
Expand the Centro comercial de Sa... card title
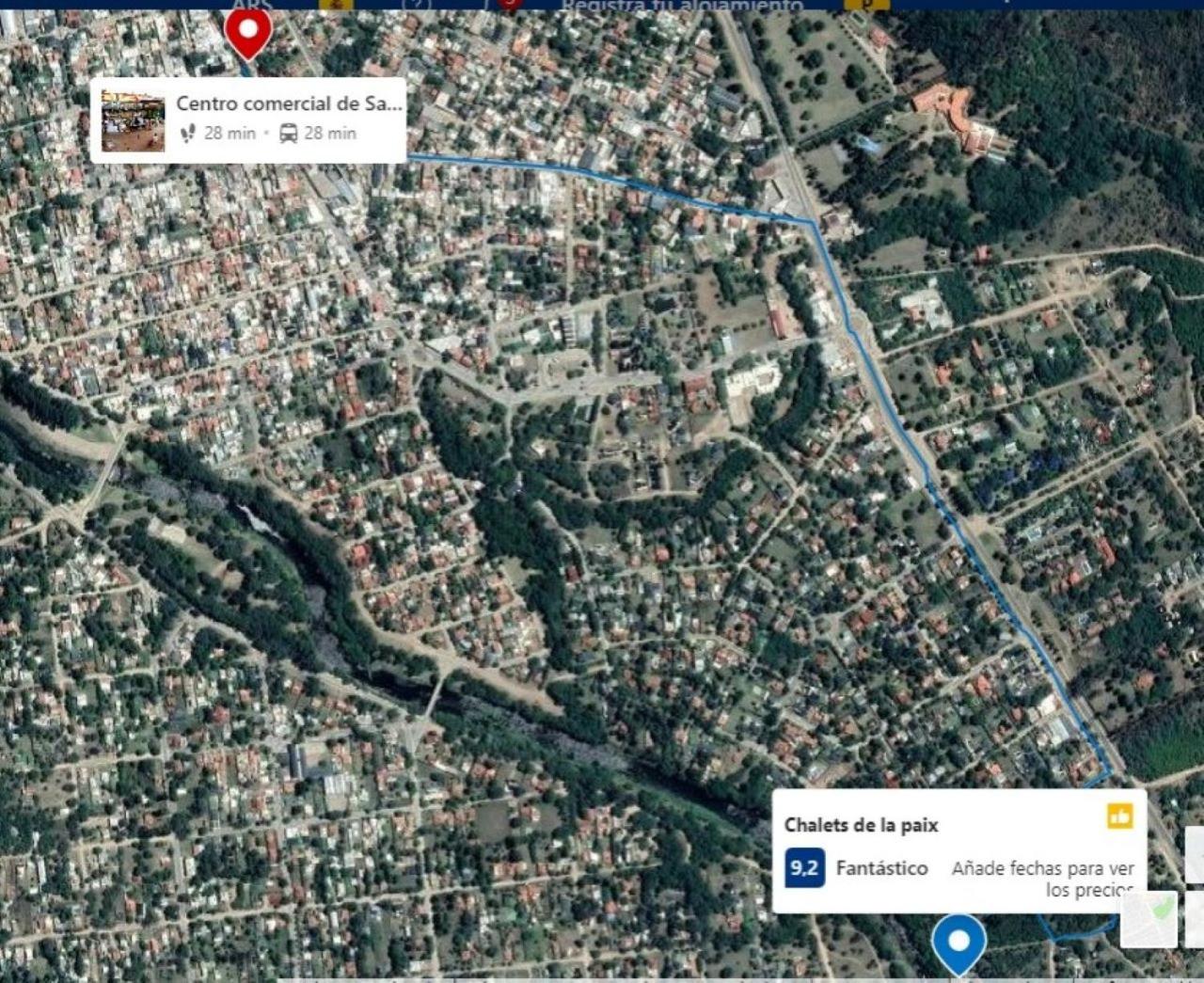coord(289,103)
